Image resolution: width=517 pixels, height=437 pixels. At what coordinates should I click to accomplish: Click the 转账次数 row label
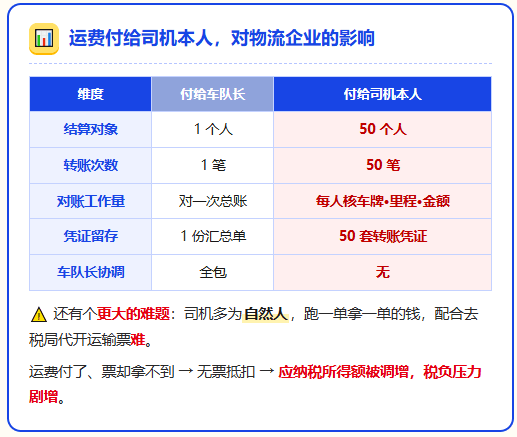90,165
